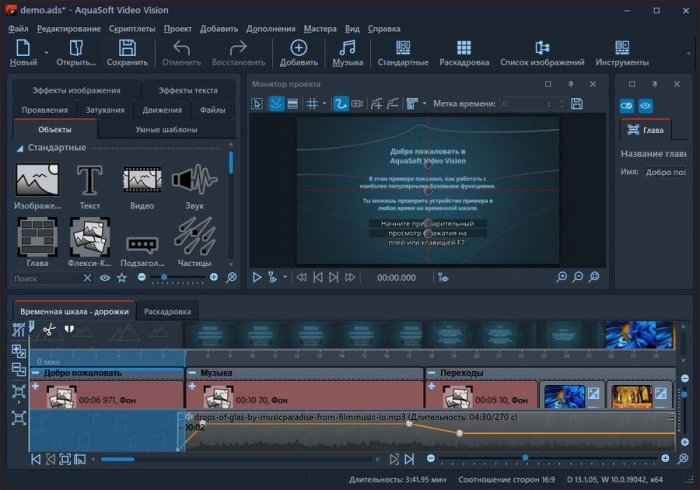Viewport: 700px width, 490px height.
Task: Toggle the eye preview button in the properties panel
Action: click(x=646, y=104)
